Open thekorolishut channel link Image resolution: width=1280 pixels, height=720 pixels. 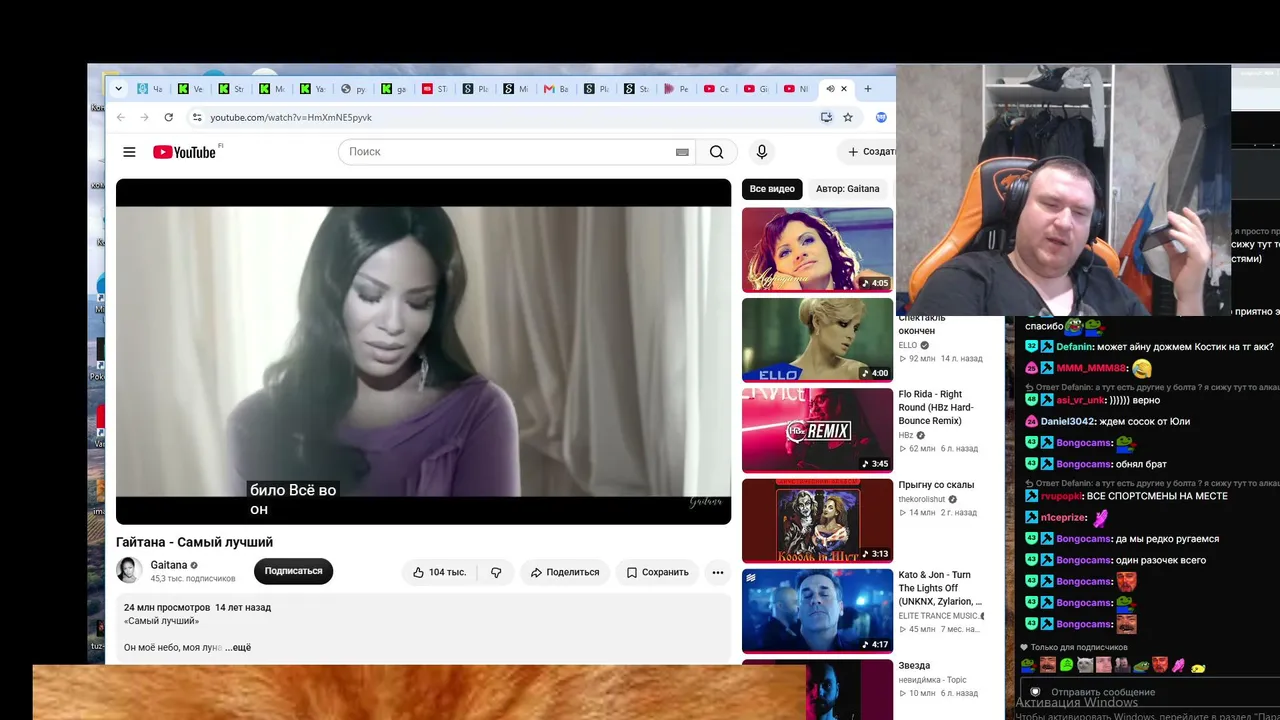point(922,499)
